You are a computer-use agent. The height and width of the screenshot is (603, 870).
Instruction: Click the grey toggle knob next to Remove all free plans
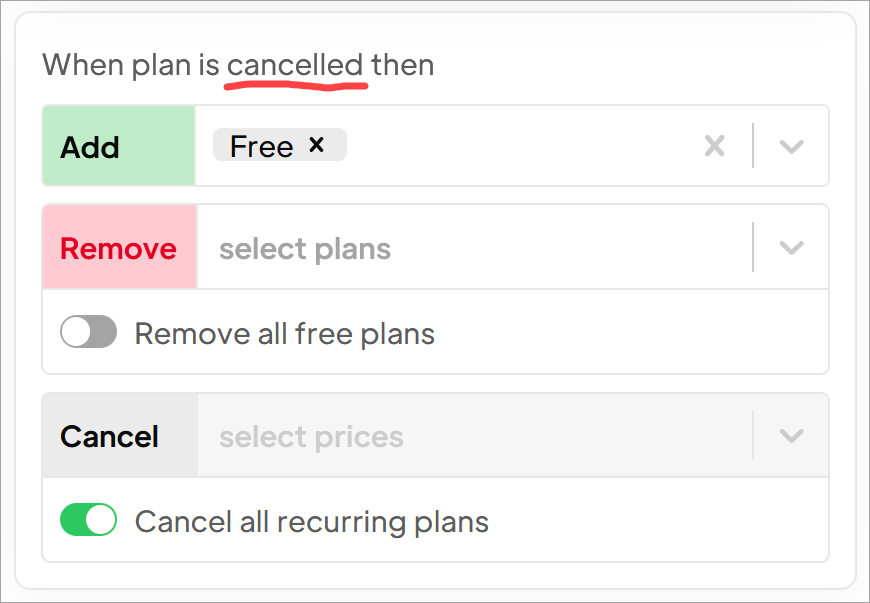click(76, 331)
